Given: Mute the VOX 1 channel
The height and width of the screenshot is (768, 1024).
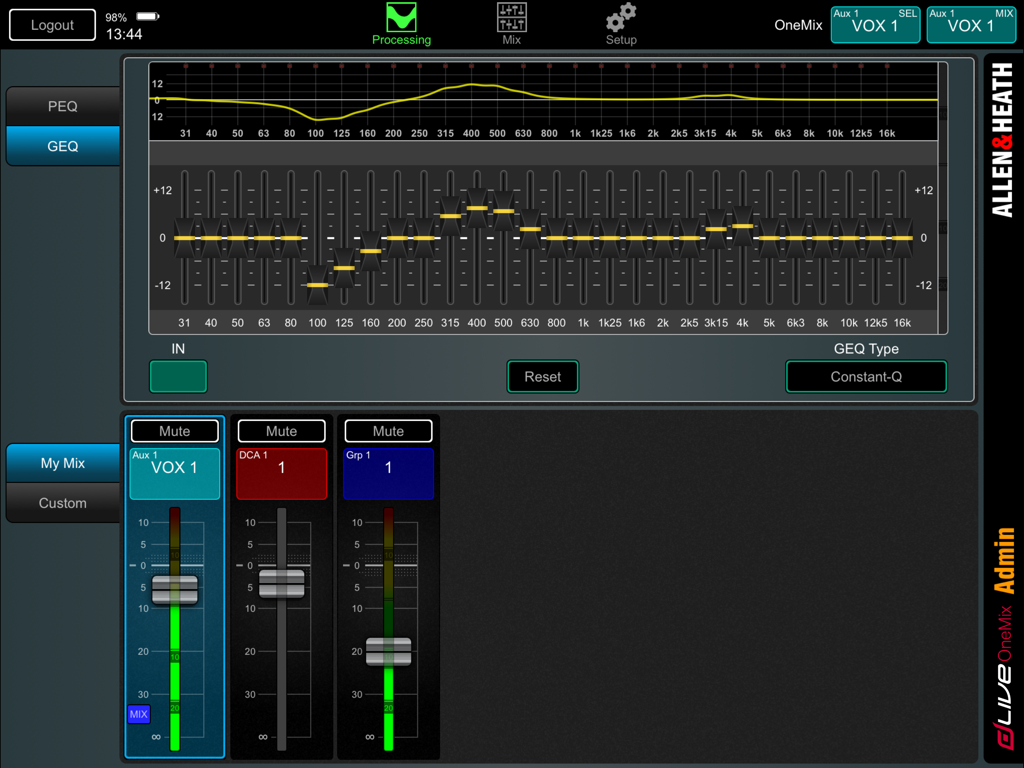Looking at the screenshot, I should (x=174, y=431).
